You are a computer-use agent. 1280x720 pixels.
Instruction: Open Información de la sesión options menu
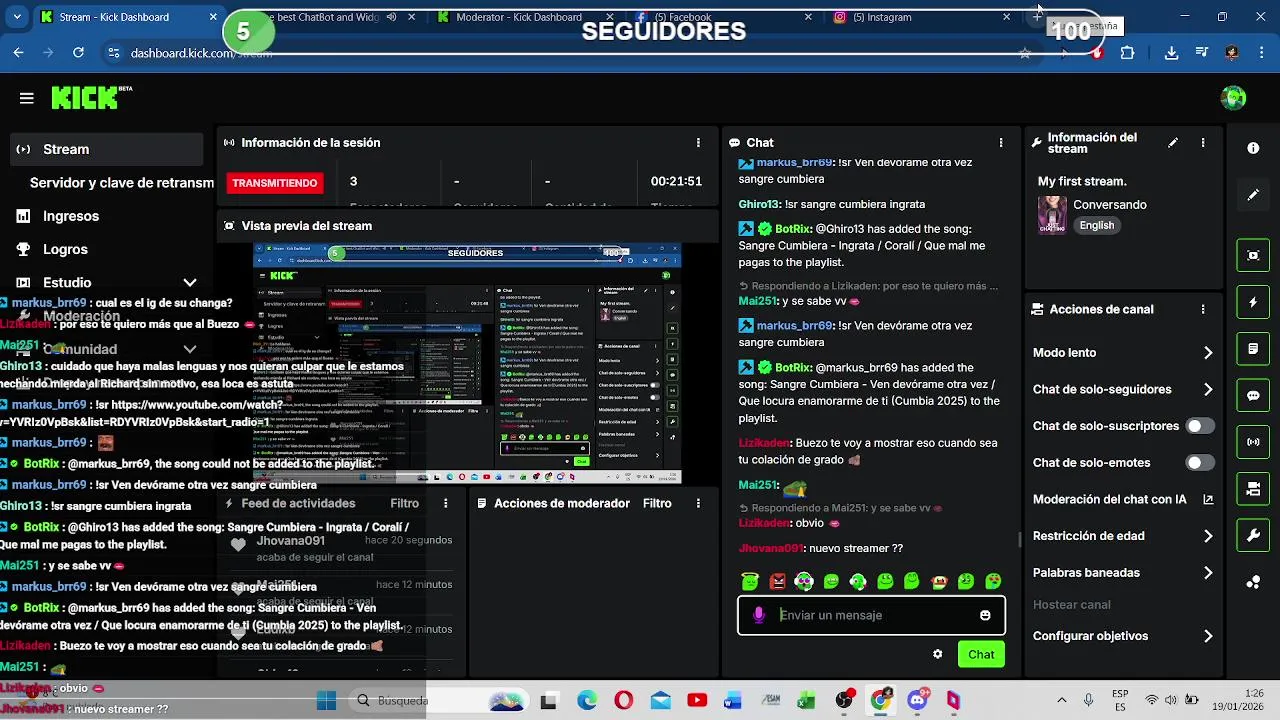coord(698,143)
